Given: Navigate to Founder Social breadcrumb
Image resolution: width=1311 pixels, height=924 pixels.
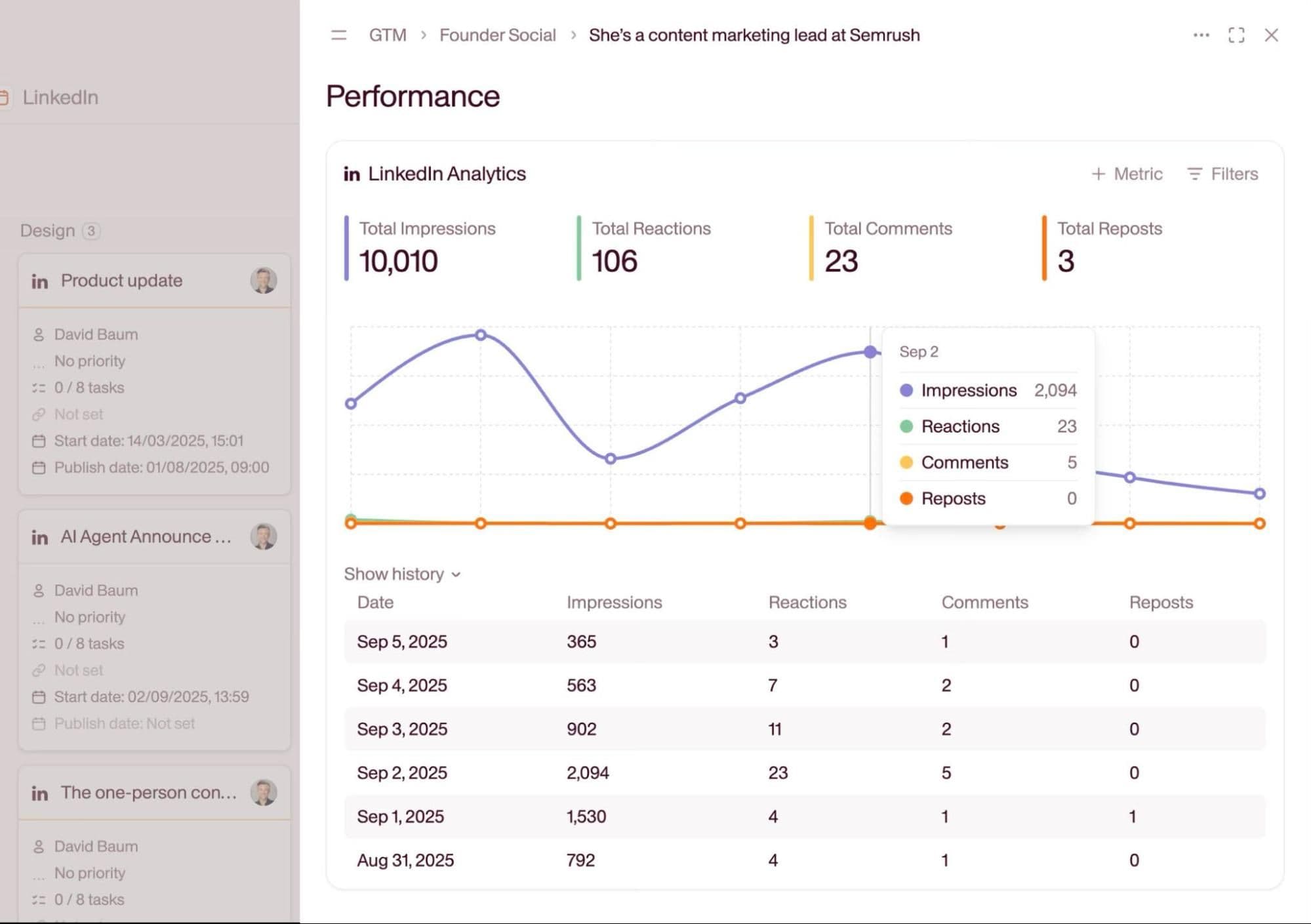Looking at the screenshot, I should 497,35.
